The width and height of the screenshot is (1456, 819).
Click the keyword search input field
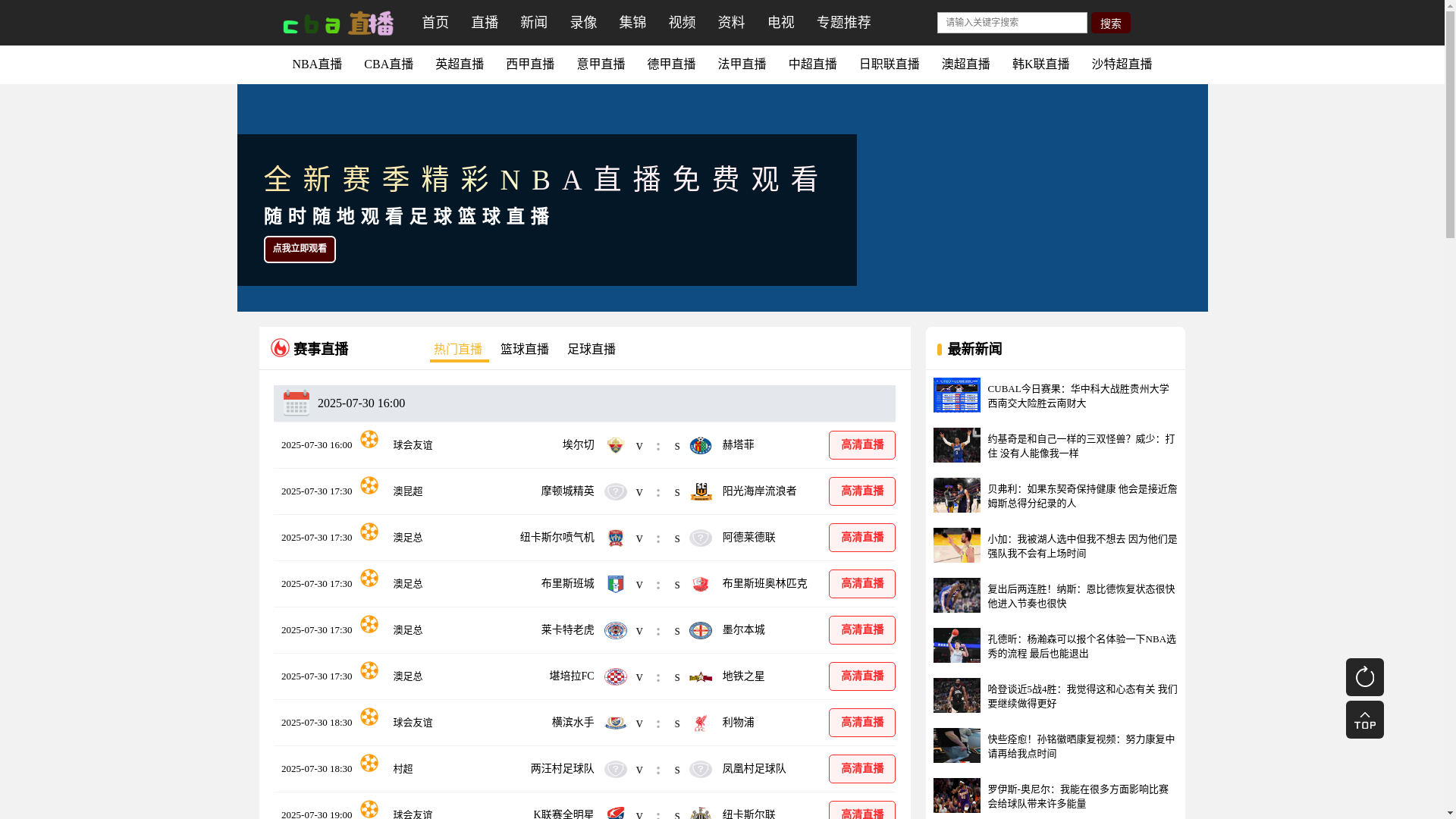(1012, 23)
